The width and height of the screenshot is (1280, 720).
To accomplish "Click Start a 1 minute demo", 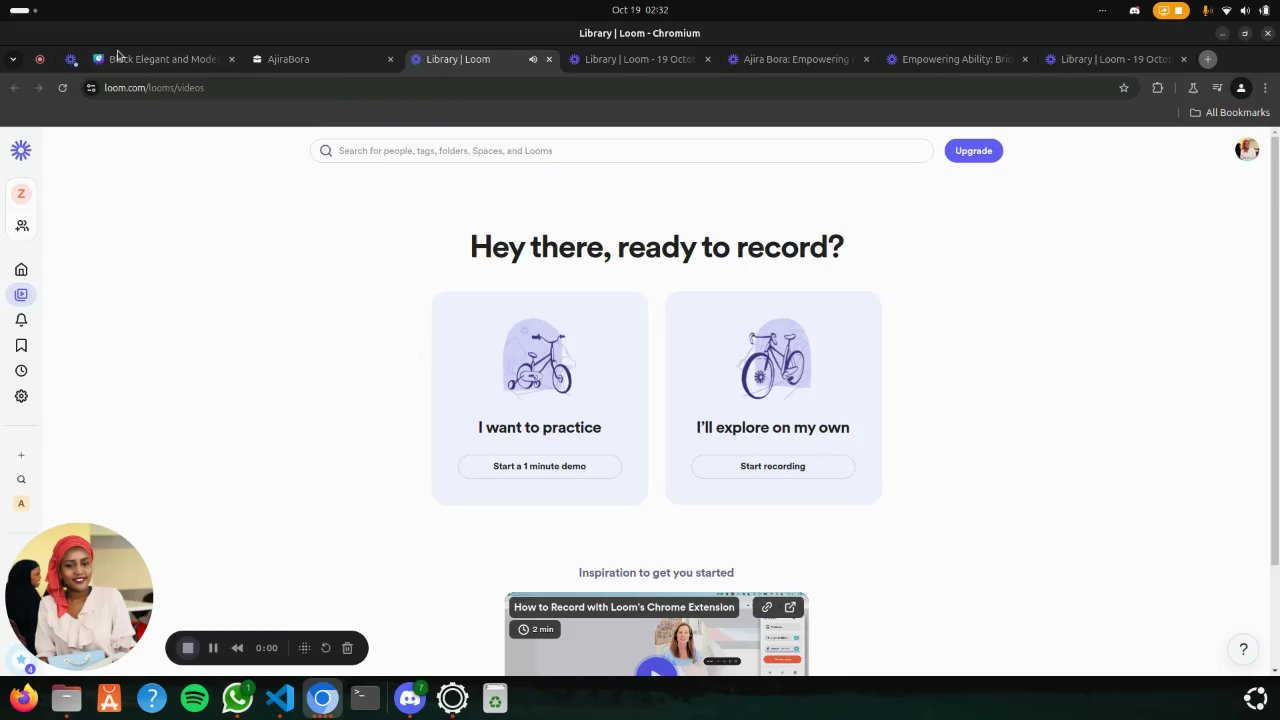I will [x=539, y=466].
